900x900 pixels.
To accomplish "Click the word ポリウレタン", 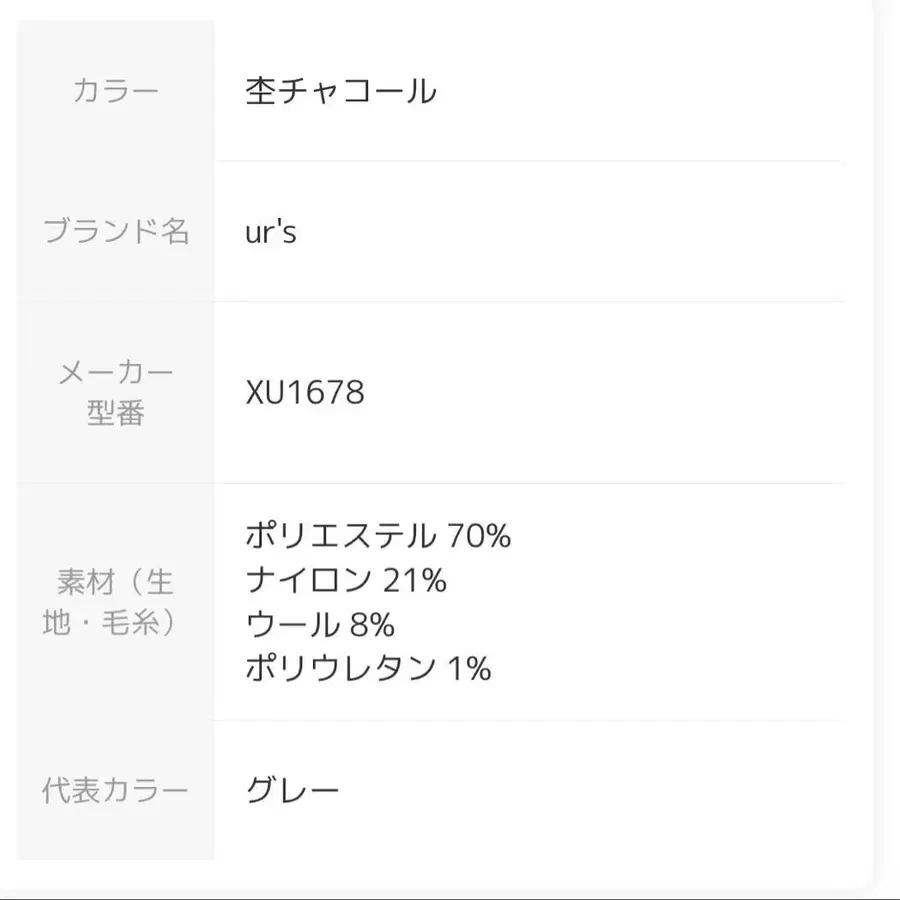I will point(340,668).
